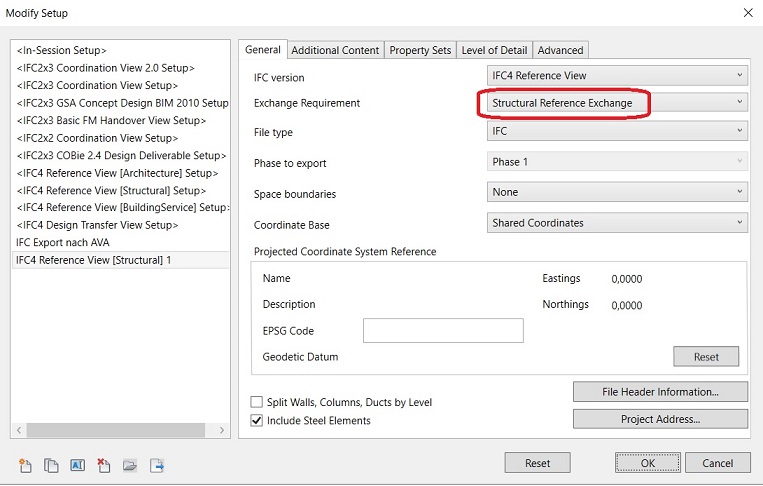
Task: Open the Level of Detail tab
Action: [494, 50]
